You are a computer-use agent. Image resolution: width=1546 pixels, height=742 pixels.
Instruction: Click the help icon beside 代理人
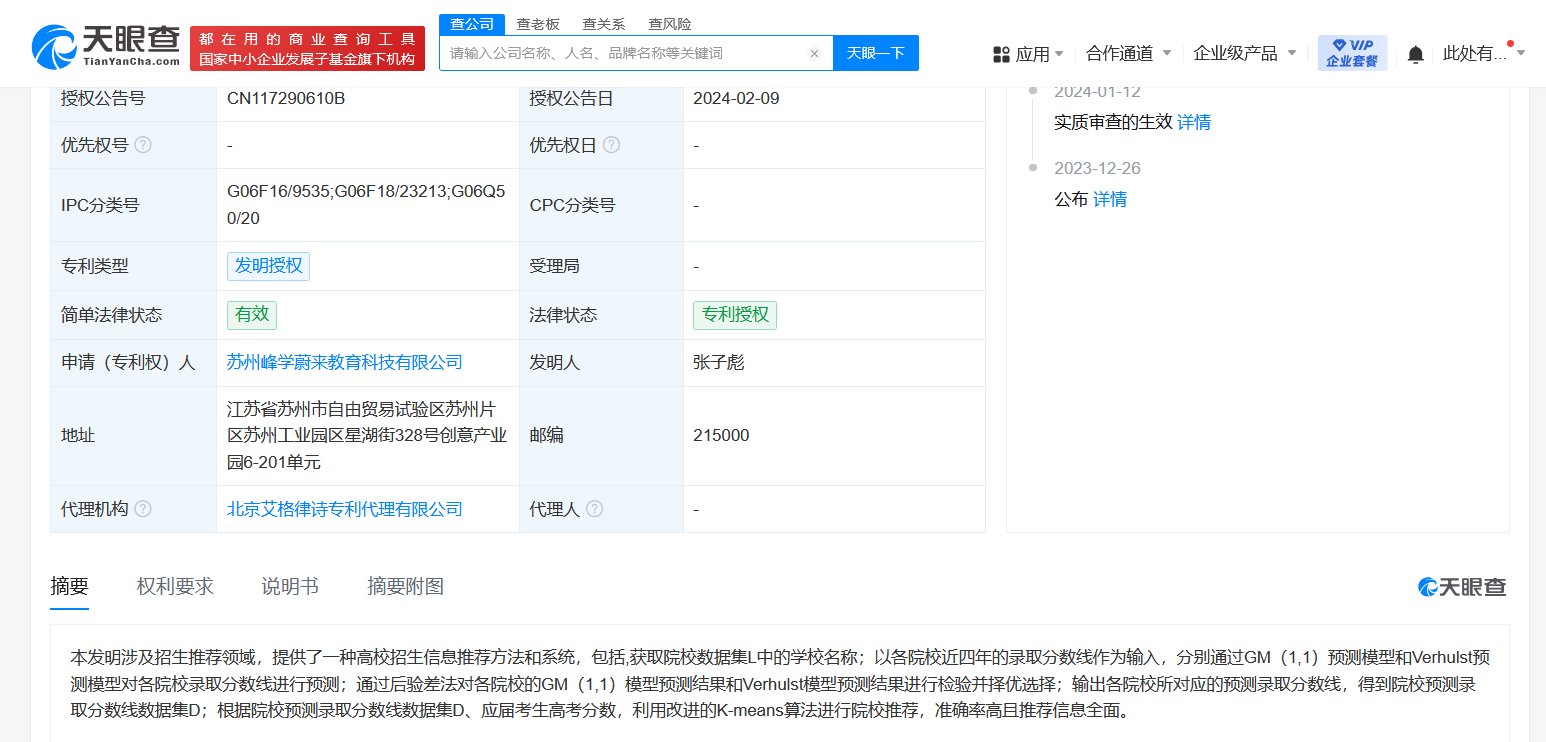pyautogui.click(x=594, y=509)
